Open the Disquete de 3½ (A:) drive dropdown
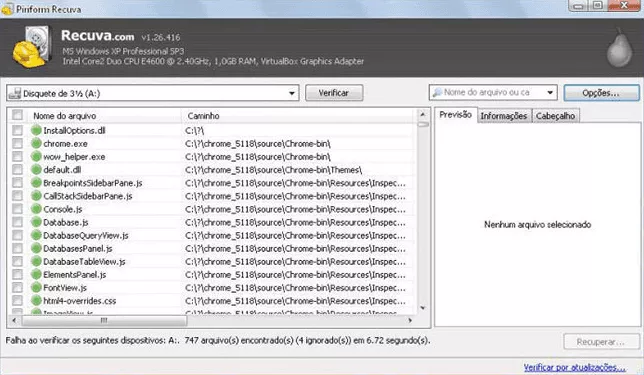This screenshot has width=644, height=375. (152, 93)
